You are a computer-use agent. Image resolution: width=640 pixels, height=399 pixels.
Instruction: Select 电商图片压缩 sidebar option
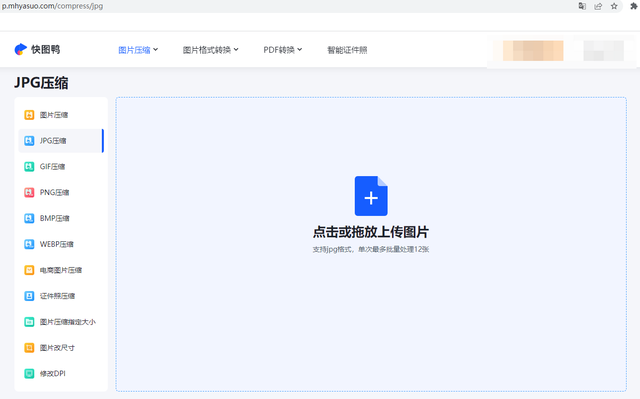coord(61,270)
